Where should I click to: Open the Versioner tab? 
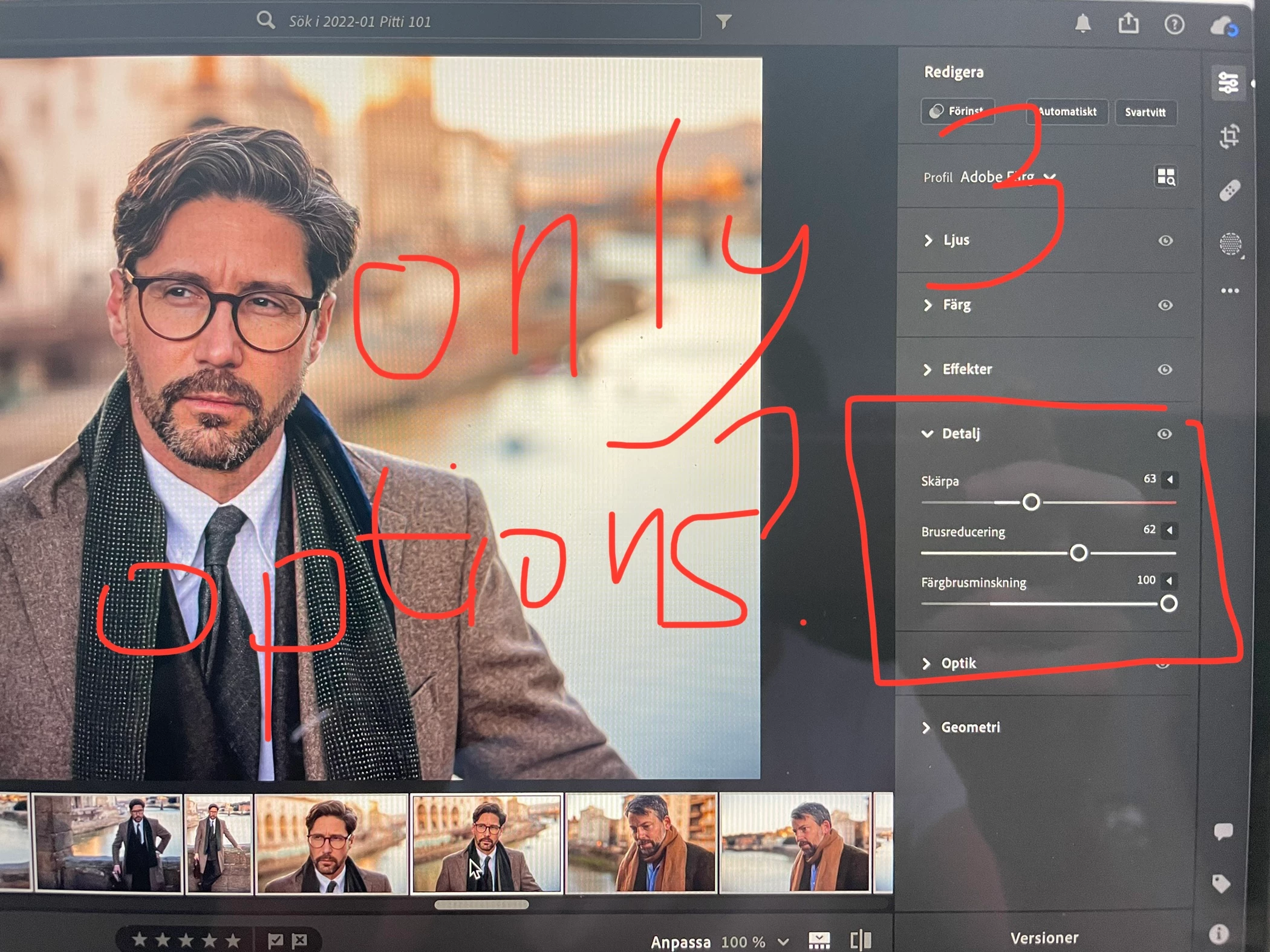tap(1044, 937)
